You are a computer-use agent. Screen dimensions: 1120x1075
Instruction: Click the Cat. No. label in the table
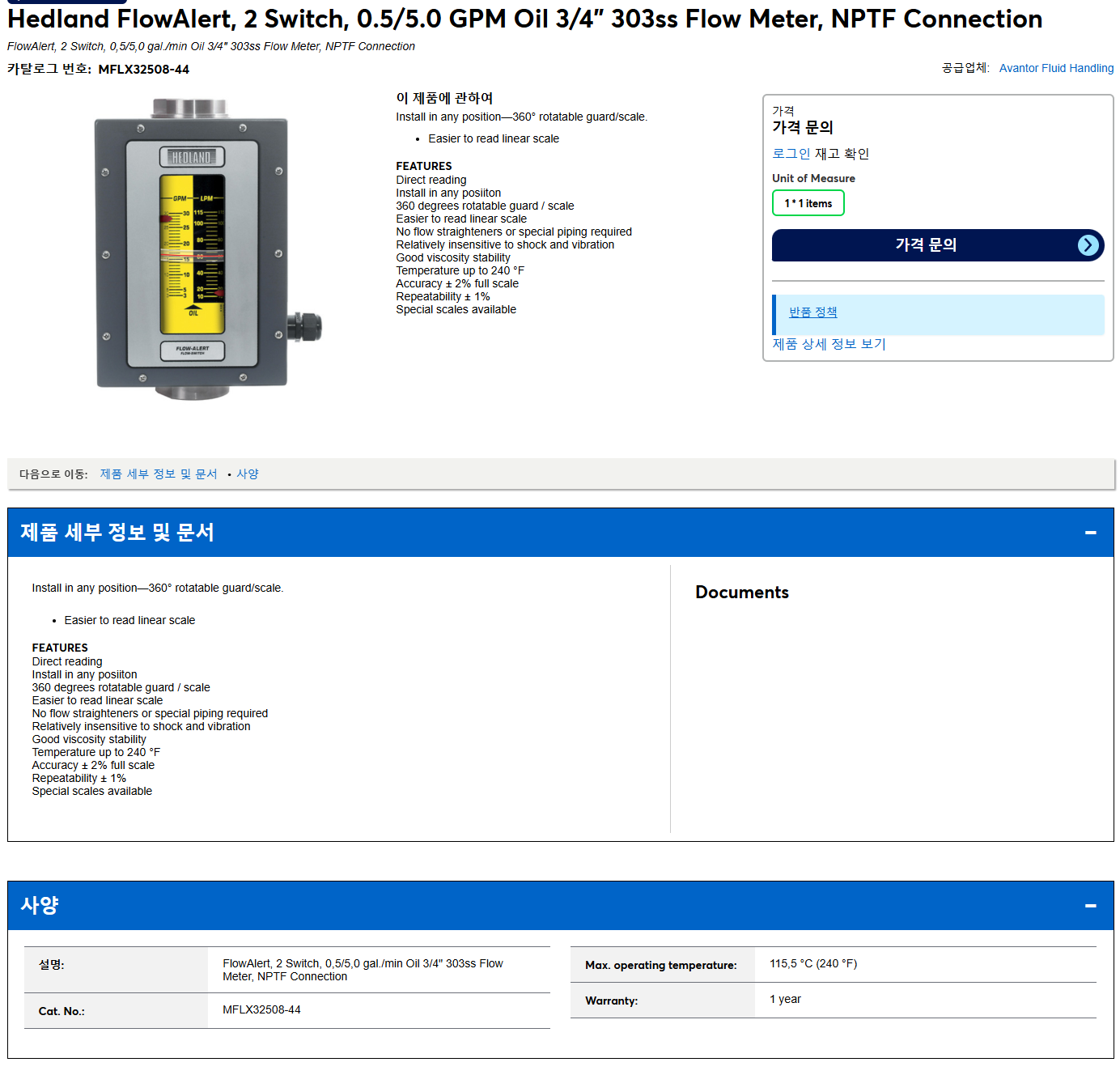62,1012
